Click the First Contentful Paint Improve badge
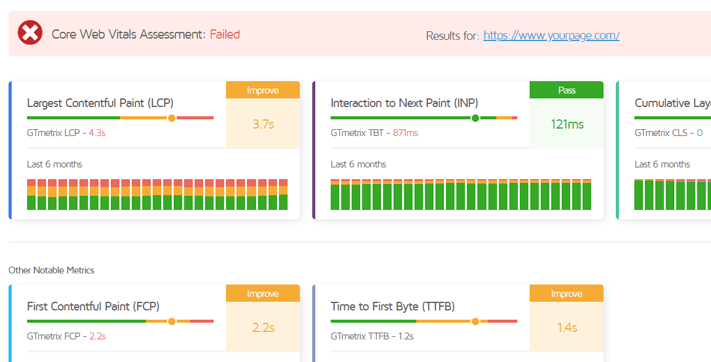The width and height of the screenshot is (711, 362). pyautogui.click(x=263, y=294)
